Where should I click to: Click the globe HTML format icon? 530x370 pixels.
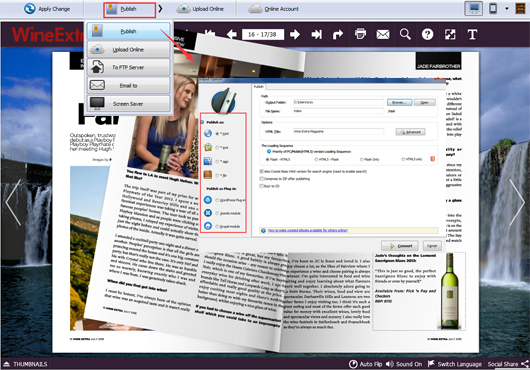pos(208,133)
